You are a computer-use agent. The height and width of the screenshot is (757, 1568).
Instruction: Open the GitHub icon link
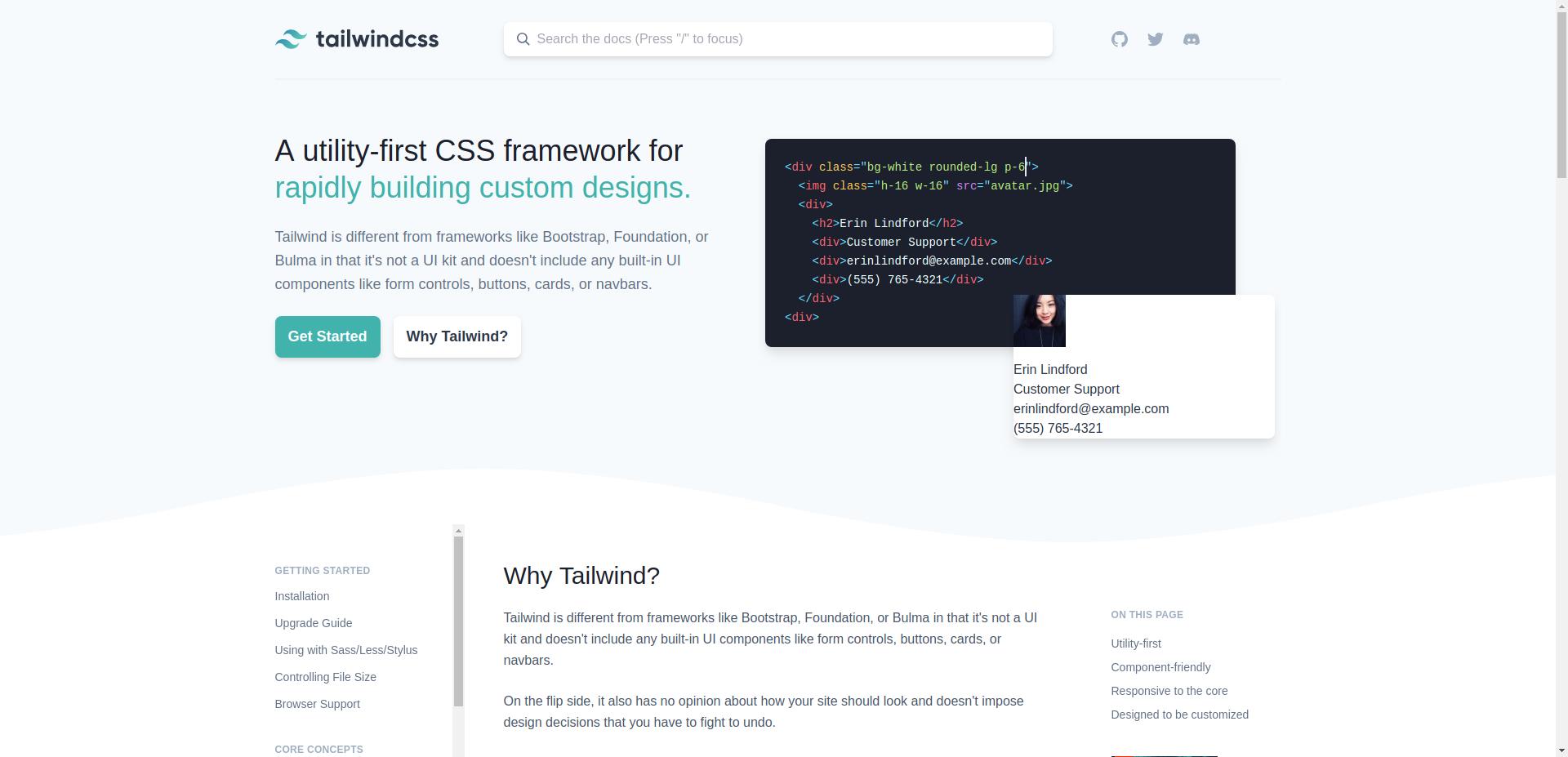(x=1119, y=39)
